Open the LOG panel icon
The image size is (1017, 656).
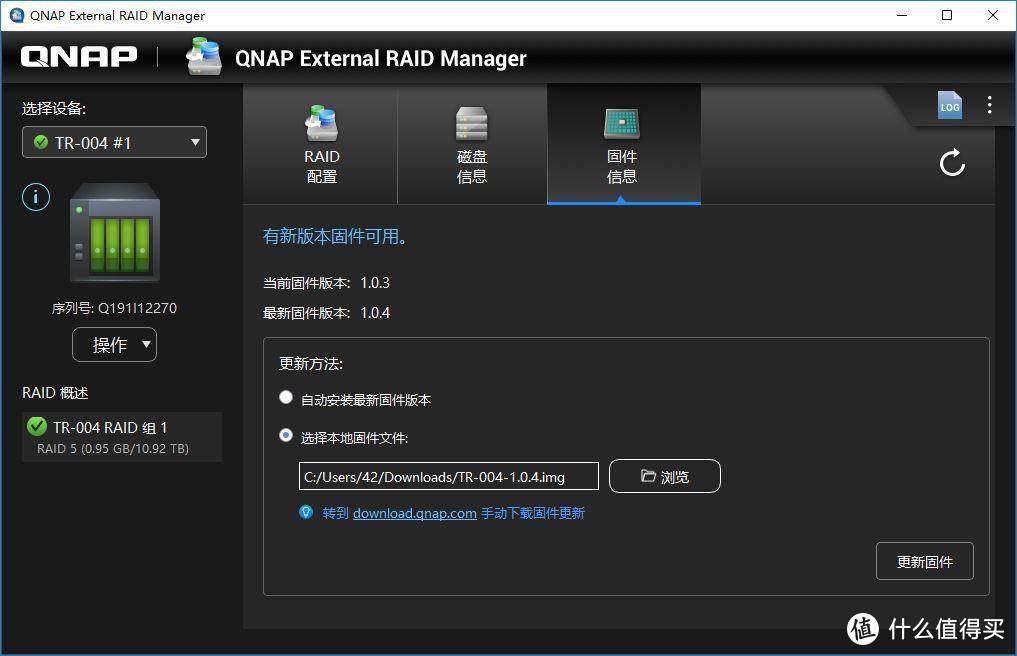[948, 105]
